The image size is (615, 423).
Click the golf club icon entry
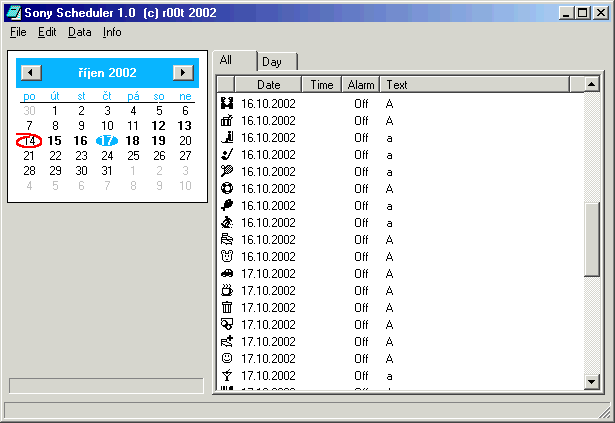tap(227, 155)
